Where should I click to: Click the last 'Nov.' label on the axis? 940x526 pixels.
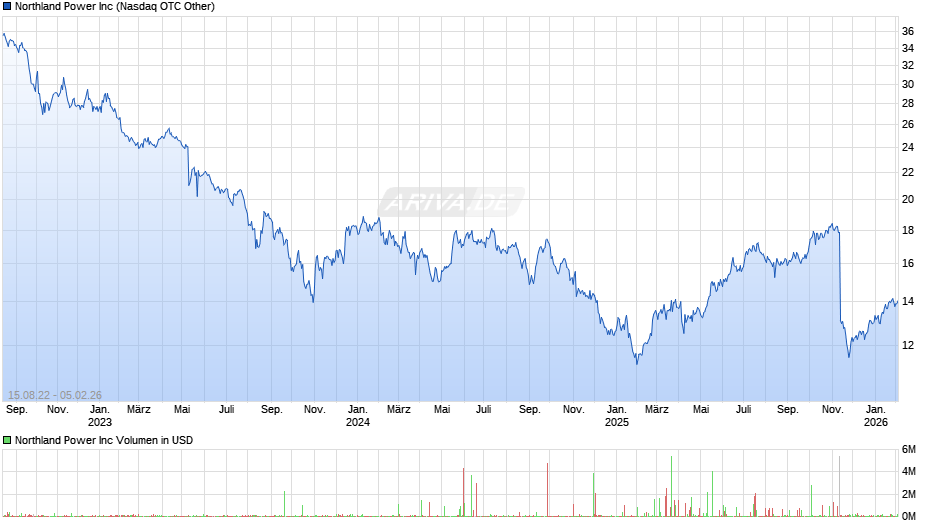click(832, 410)
